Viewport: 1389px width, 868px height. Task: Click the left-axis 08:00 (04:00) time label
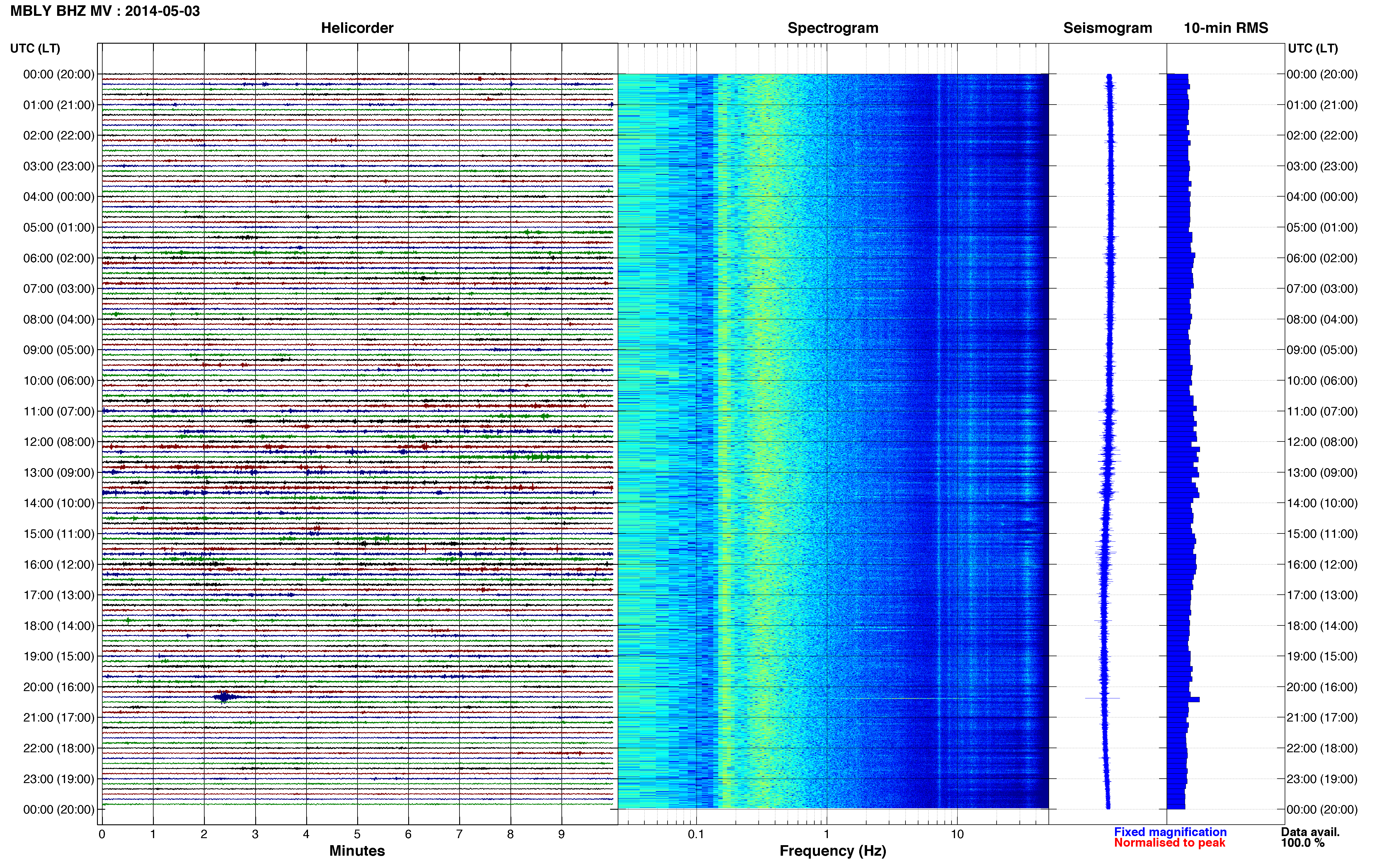point(59,320)
